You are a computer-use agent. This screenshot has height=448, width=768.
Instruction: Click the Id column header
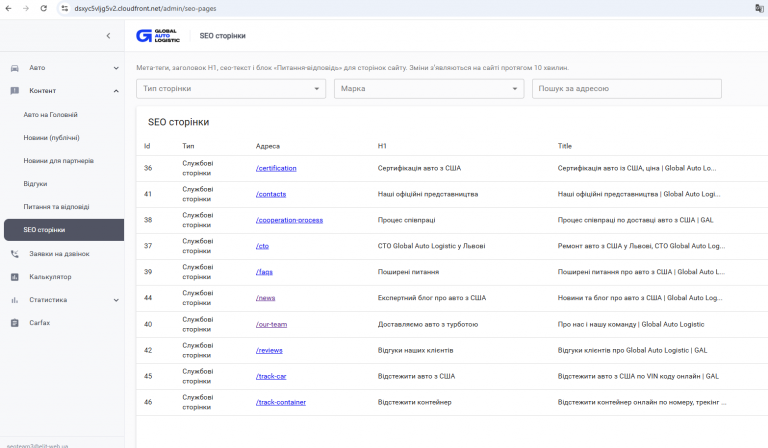(x=147, y=146)
